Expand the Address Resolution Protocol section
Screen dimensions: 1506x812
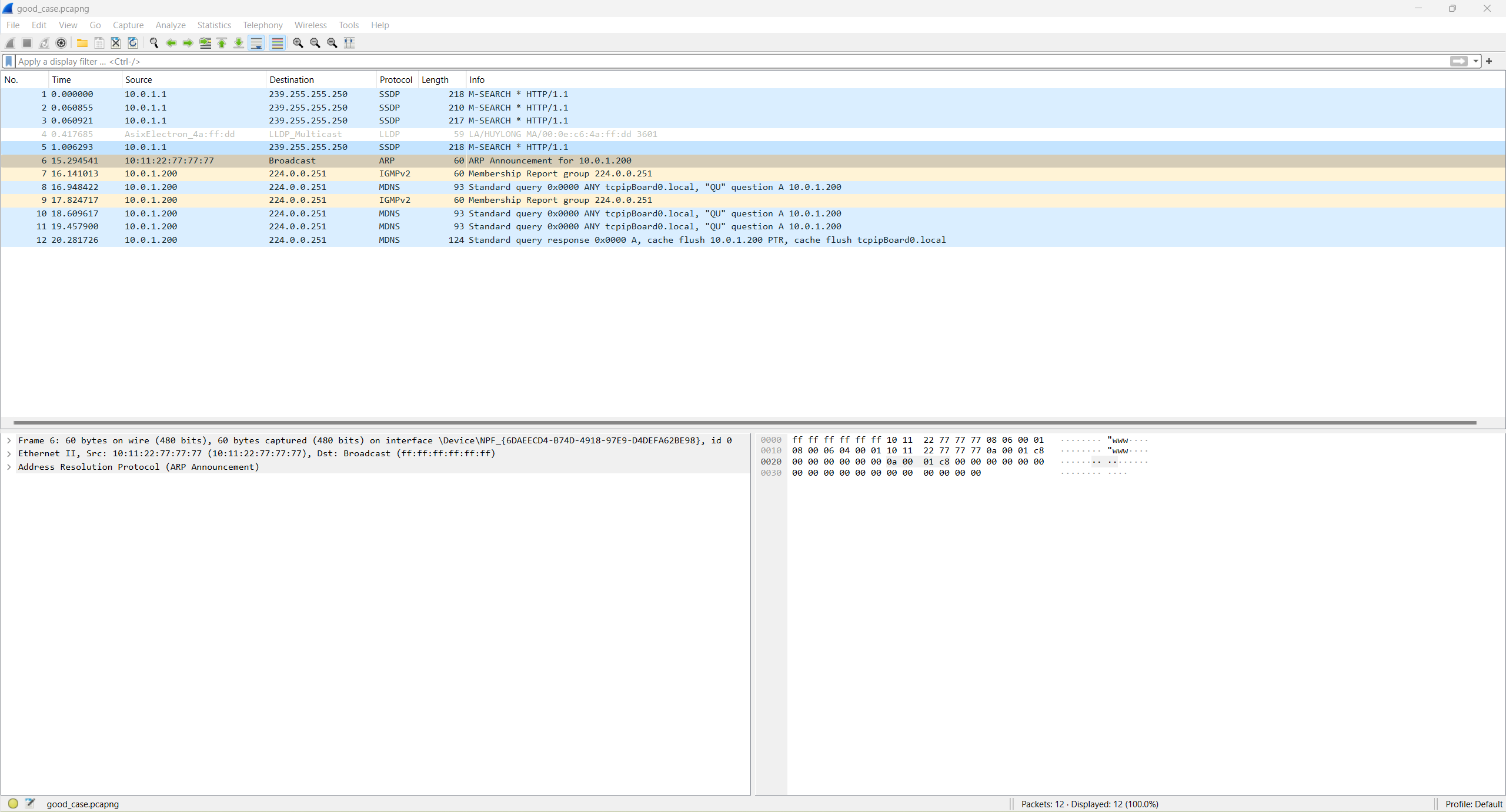coord(9,467)
